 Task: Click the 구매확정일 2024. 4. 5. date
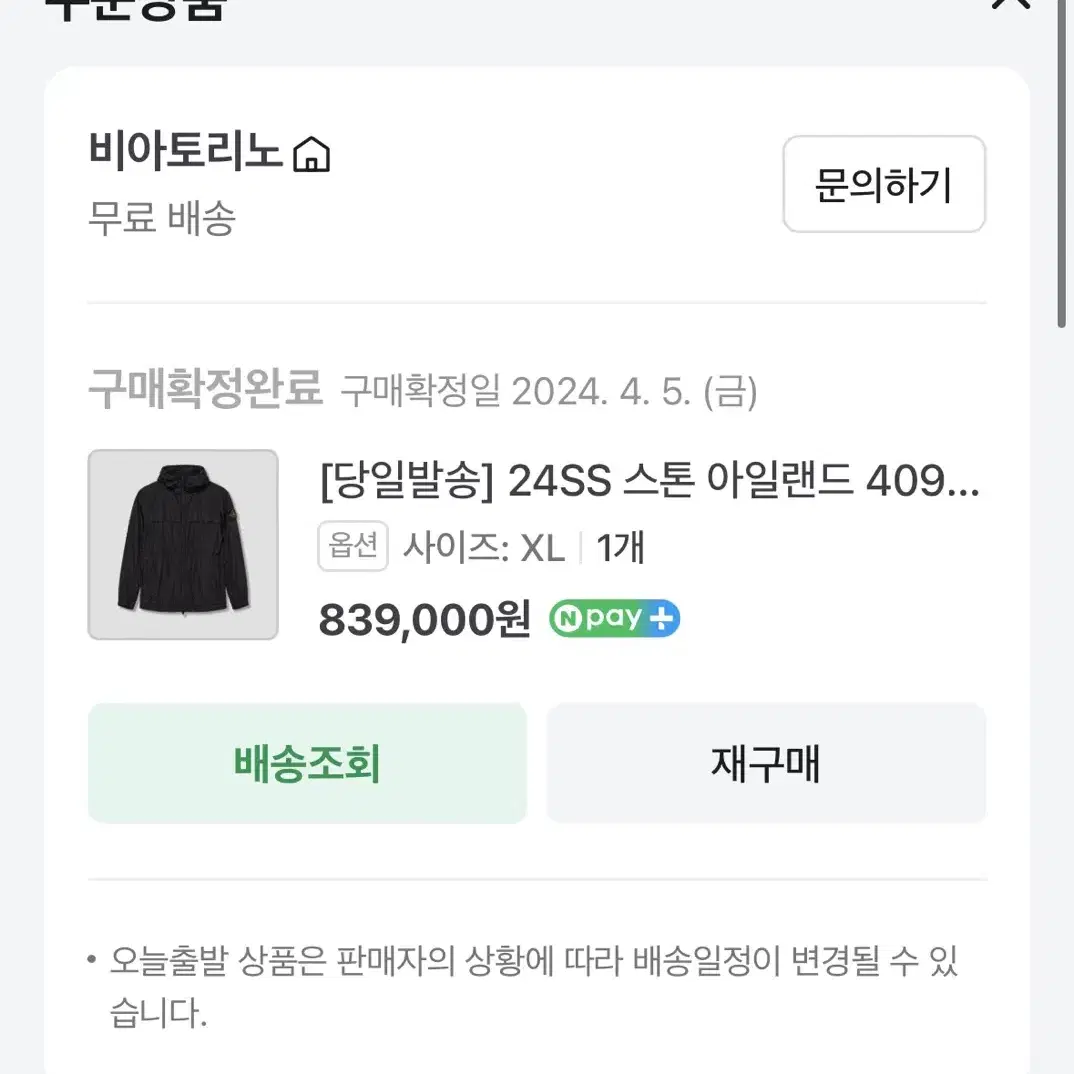coord(549,392)
